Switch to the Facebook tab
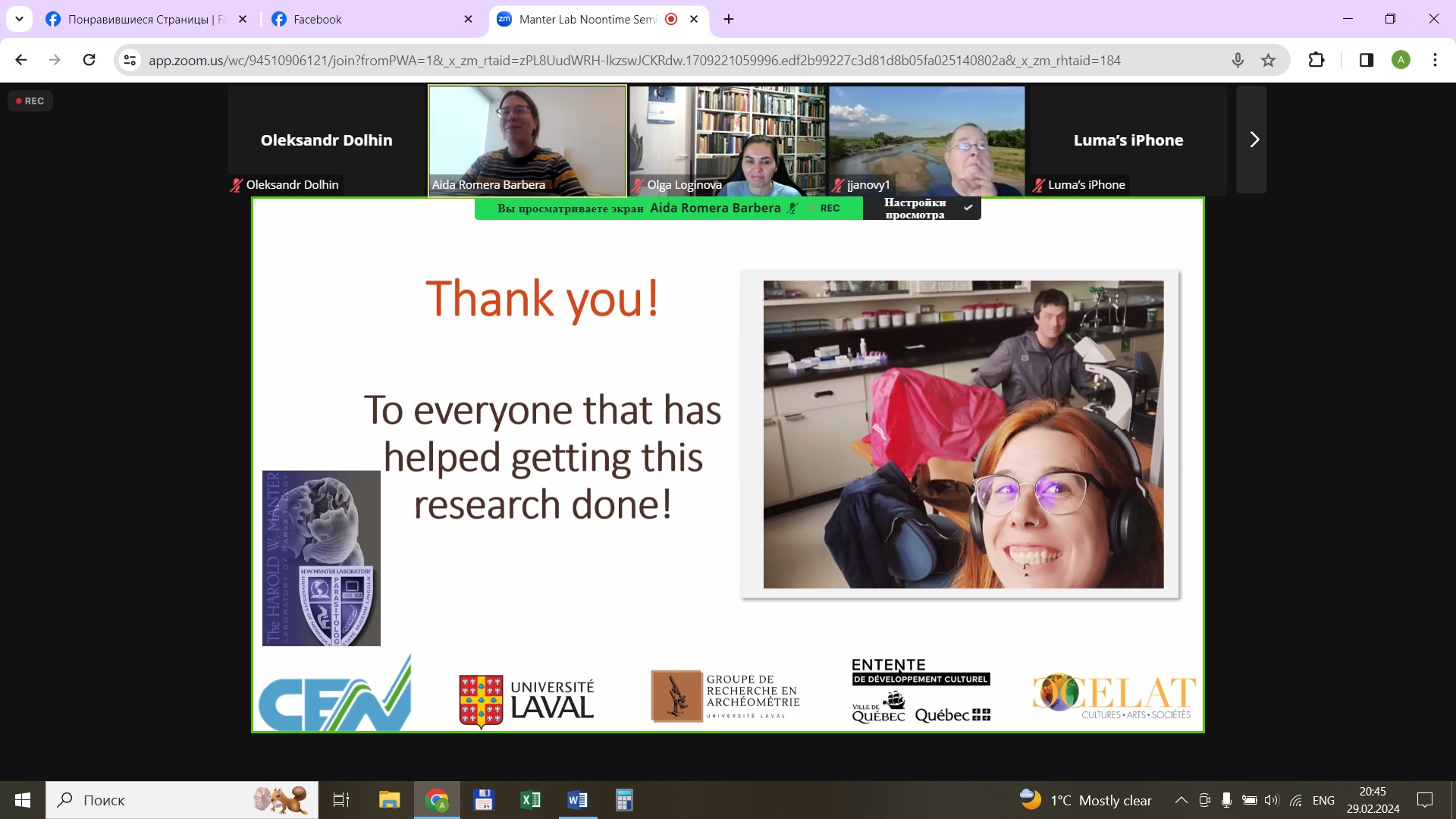This screenshot has width=1456, height=819. coord(372,19)
